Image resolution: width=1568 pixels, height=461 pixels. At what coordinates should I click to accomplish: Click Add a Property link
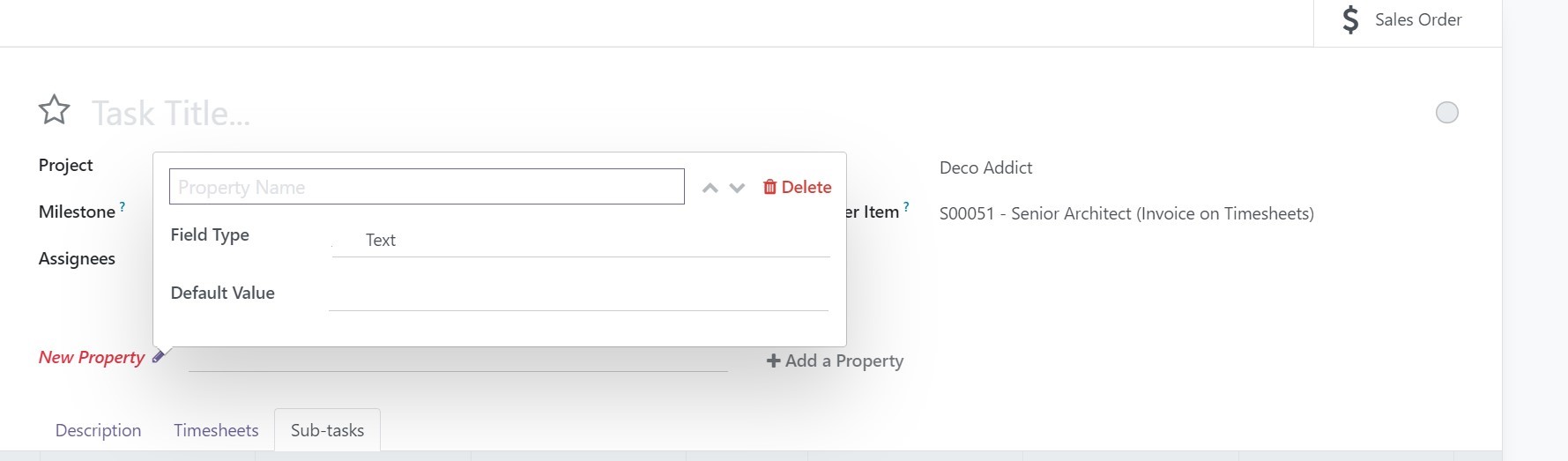coord(836,361)
